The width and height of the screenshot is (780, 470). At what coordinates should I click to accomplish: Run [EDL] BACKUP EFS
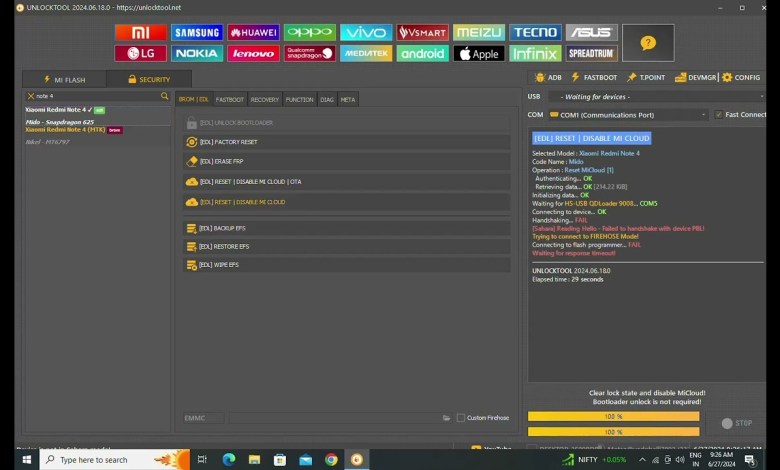[347, 228]
